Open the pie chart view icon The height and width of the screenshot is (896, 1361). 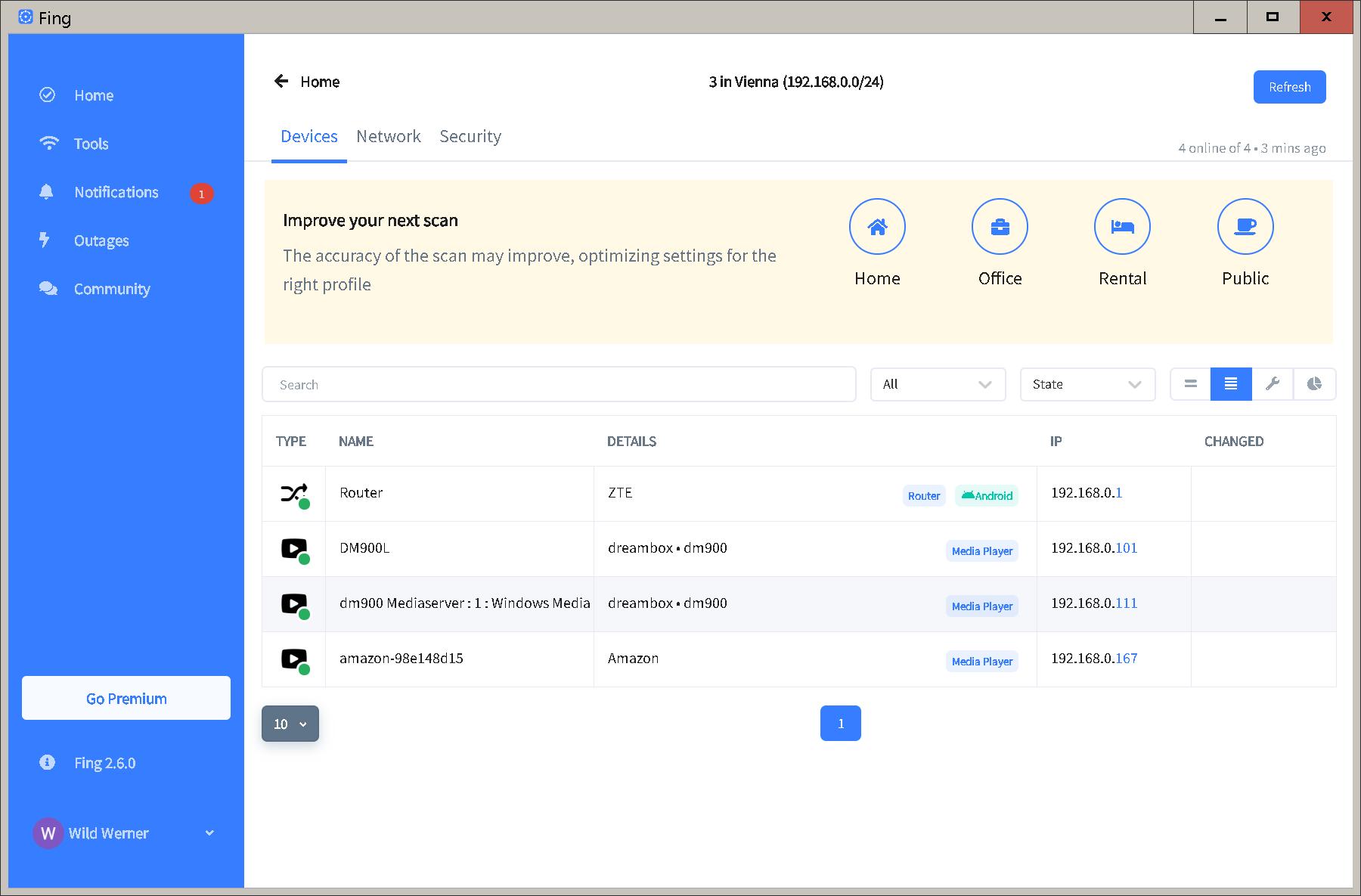pos(1315,384)
